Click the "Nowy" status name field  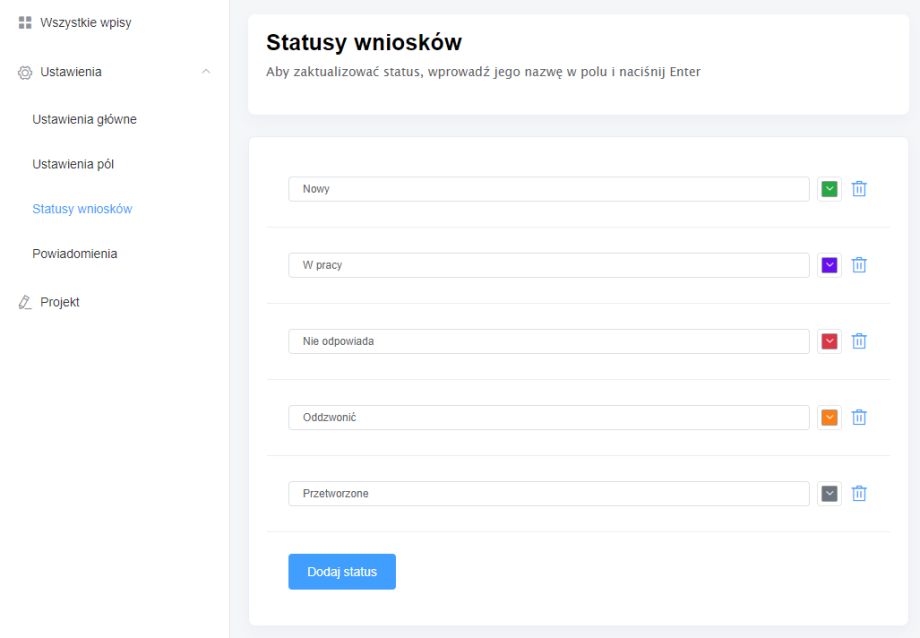point(548,189)
